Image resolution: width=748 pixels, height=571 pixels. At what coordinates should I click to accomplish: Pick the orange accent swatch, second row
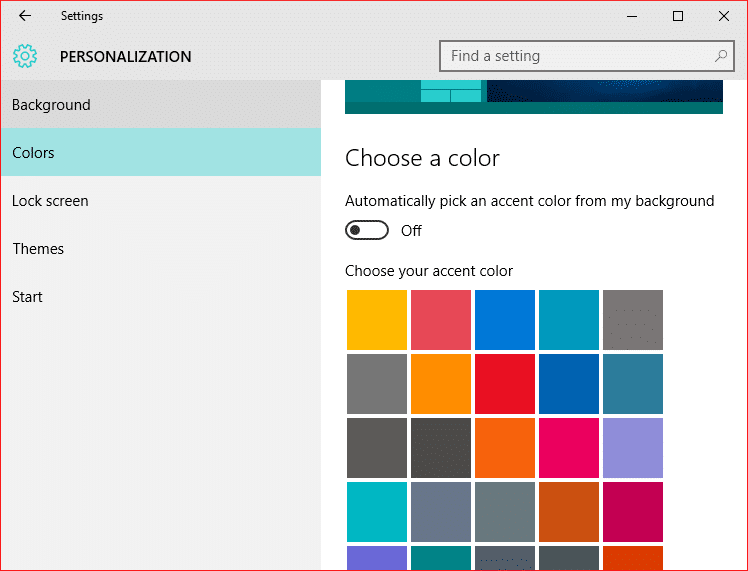point(441,384)
